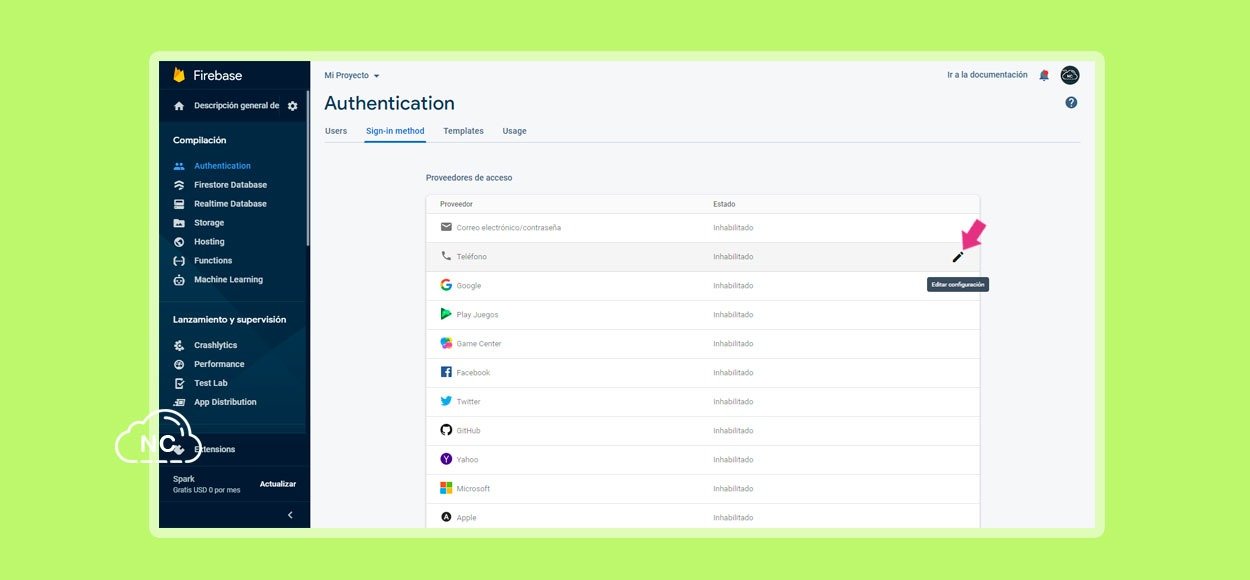Click the Microsoft provider logo
Image resolution: width=1250 pixels, height=580 pixels.
coord(446,488)
